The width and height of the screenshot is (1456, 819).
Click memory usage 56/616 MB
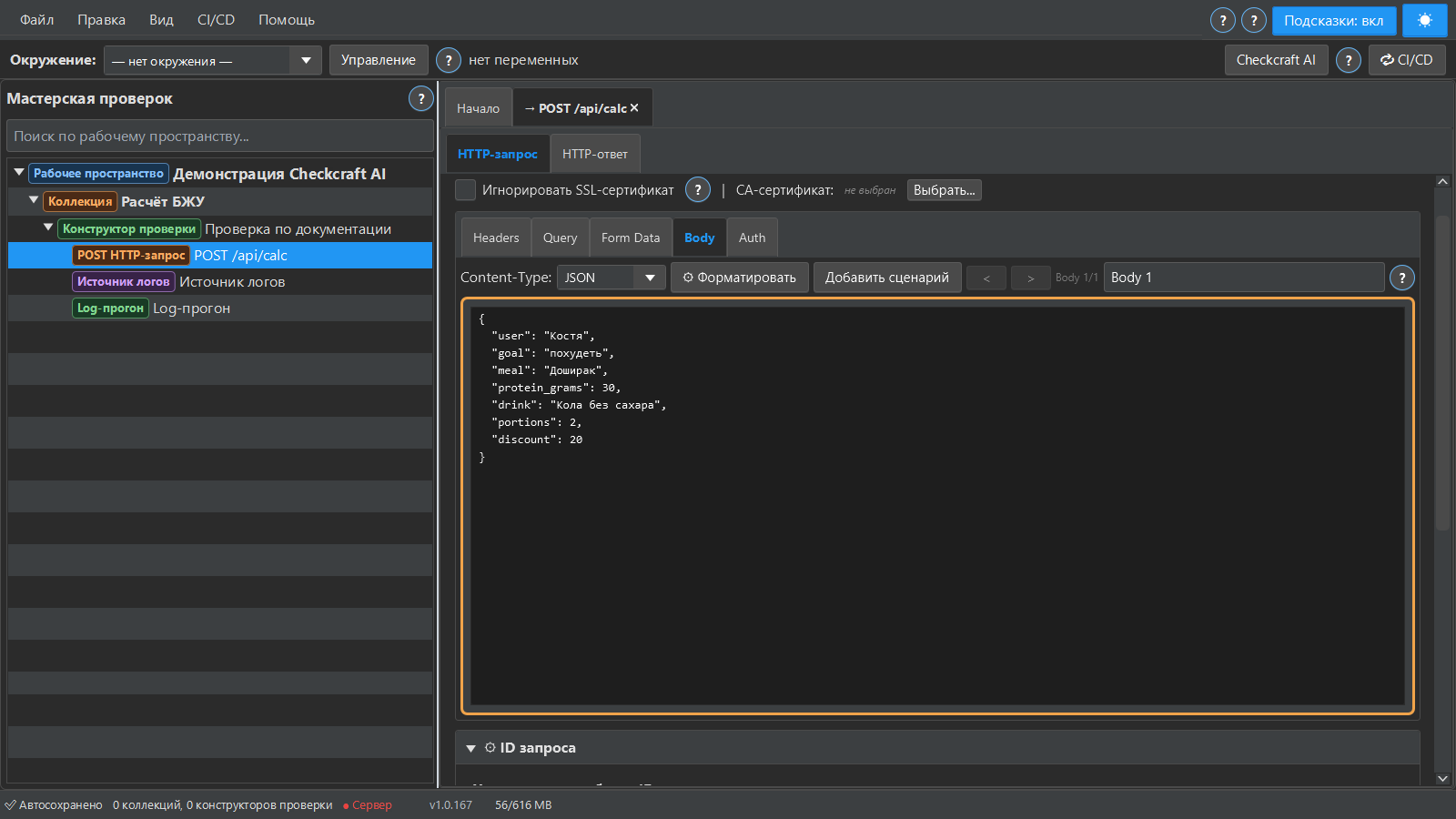pyautogui.click(x=523, y=805)
